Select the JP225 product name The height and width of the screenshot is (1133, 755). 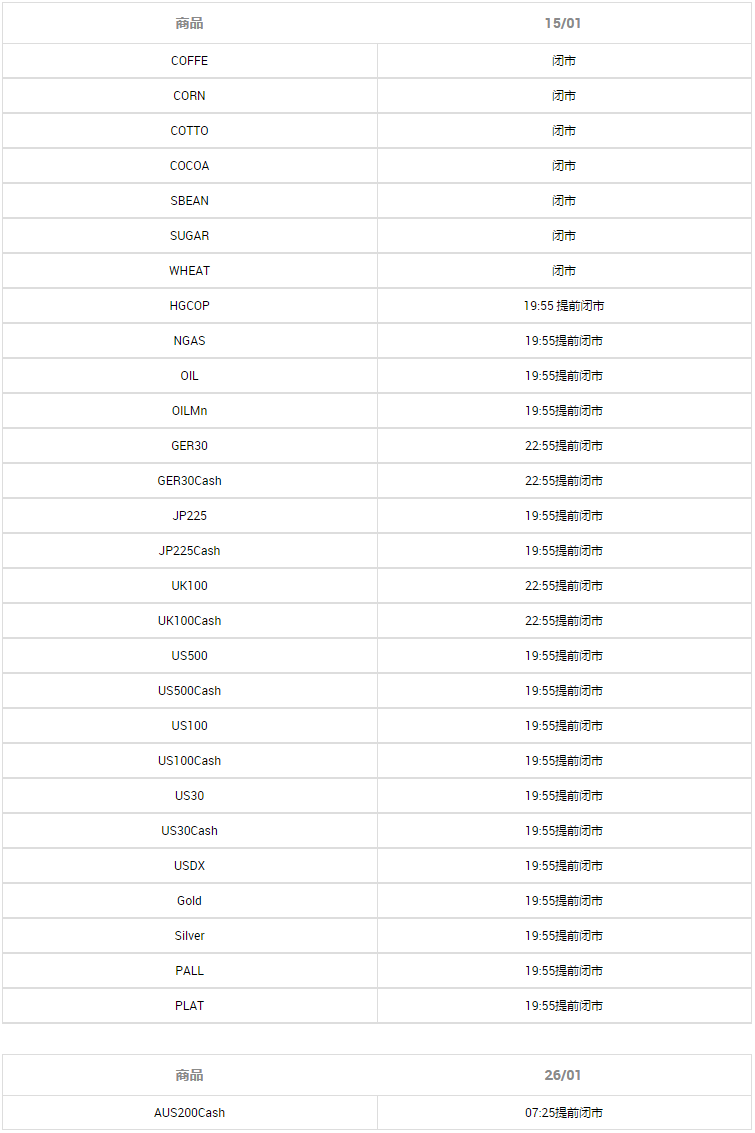189,516
